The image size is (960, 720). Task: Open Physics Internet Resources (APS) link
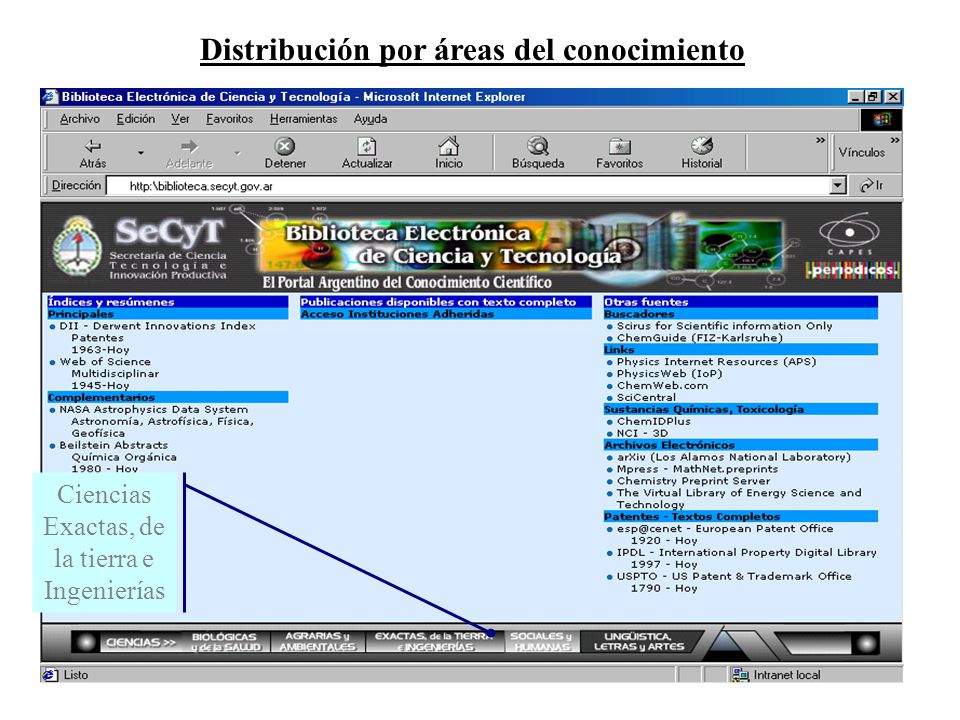pyautogui.click(x=716, y=362)
